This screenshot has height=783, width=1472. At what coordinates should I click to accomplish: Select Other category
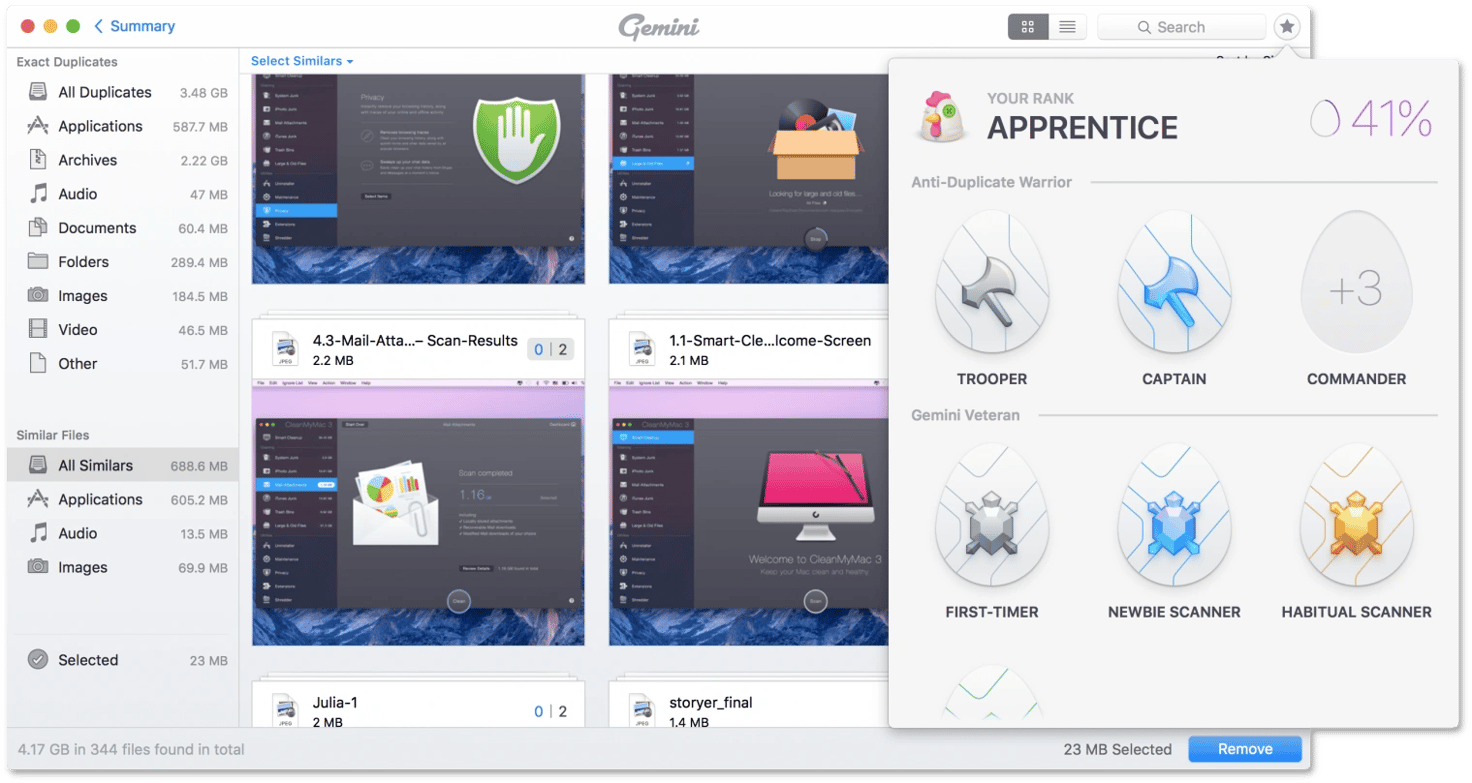[122, 364]
